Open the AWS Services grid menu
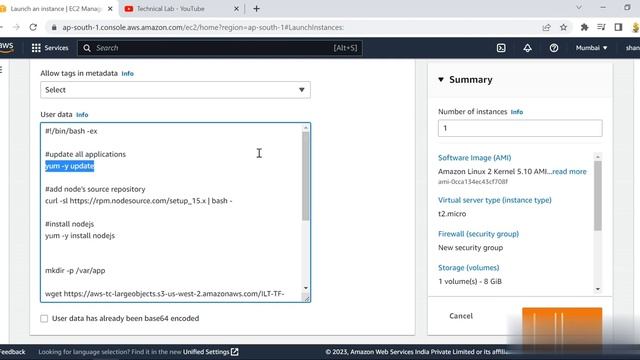 [50, 48]
